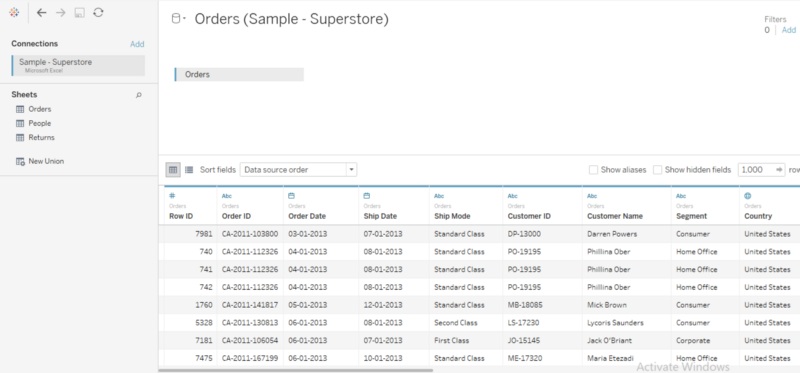Click the forward arrow icon
Screen dimensions: 800x373
(61, 13)
